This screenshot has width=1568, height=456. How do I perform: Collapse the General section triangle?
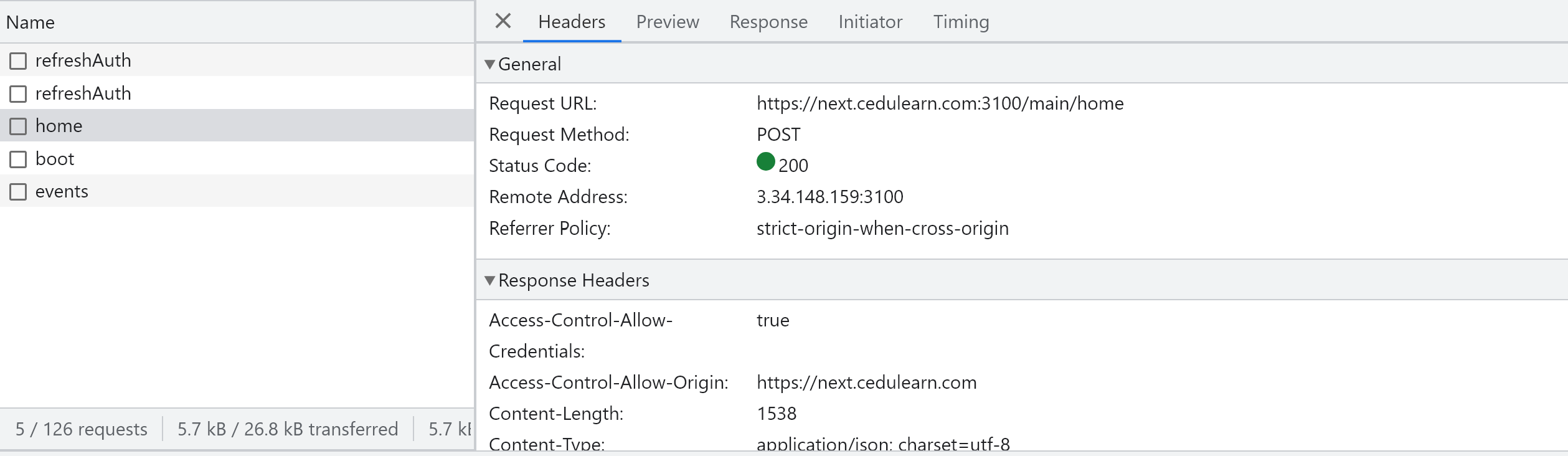coord(489,64)
